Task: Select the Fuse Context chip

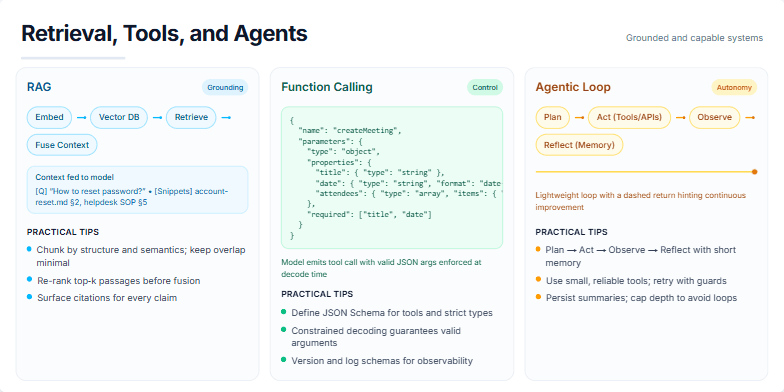Action: pyautogui.click(x=62, y=145)
